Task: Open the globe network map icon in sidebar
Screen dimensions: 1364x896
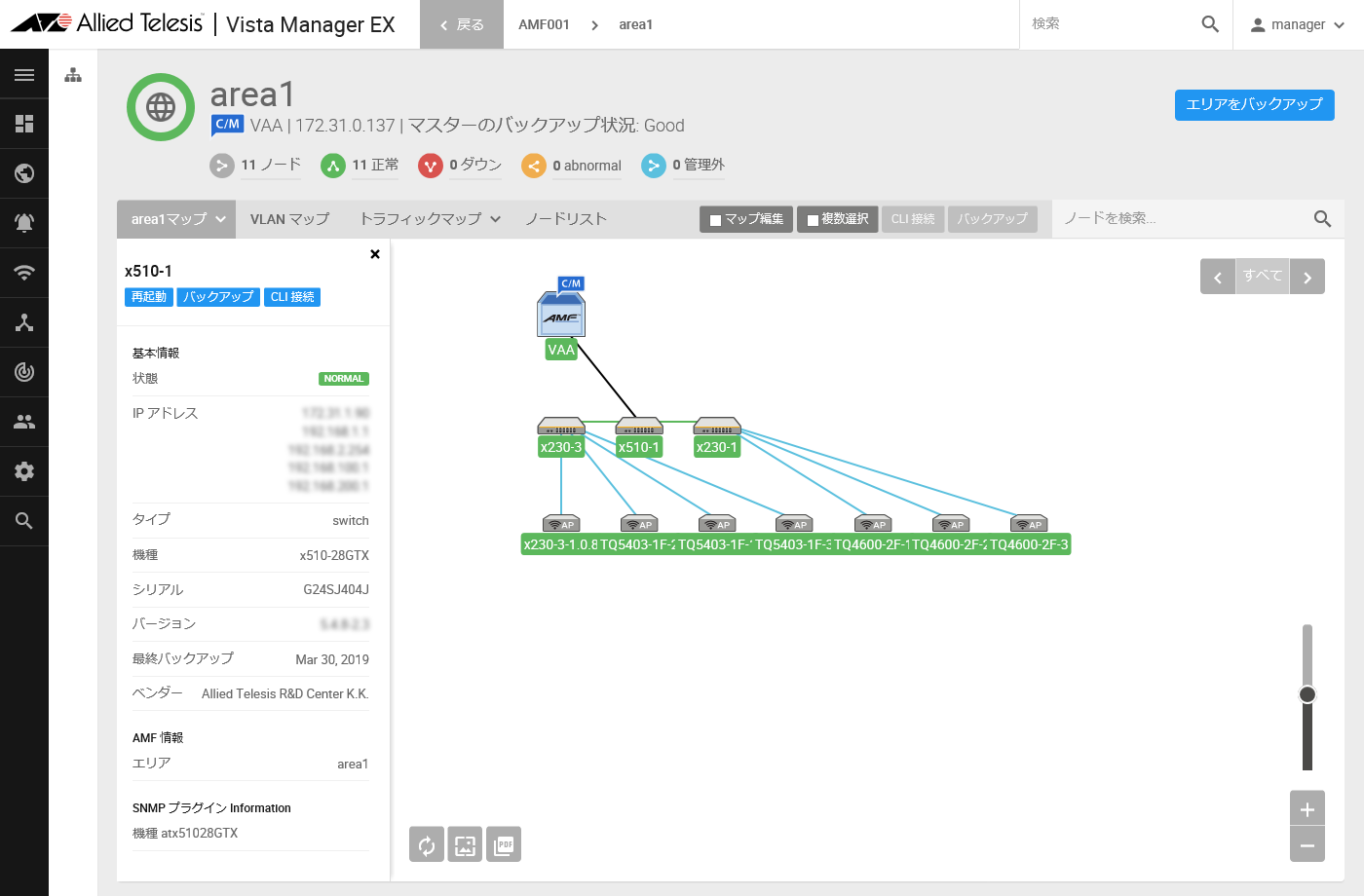Action: point(24,173)
